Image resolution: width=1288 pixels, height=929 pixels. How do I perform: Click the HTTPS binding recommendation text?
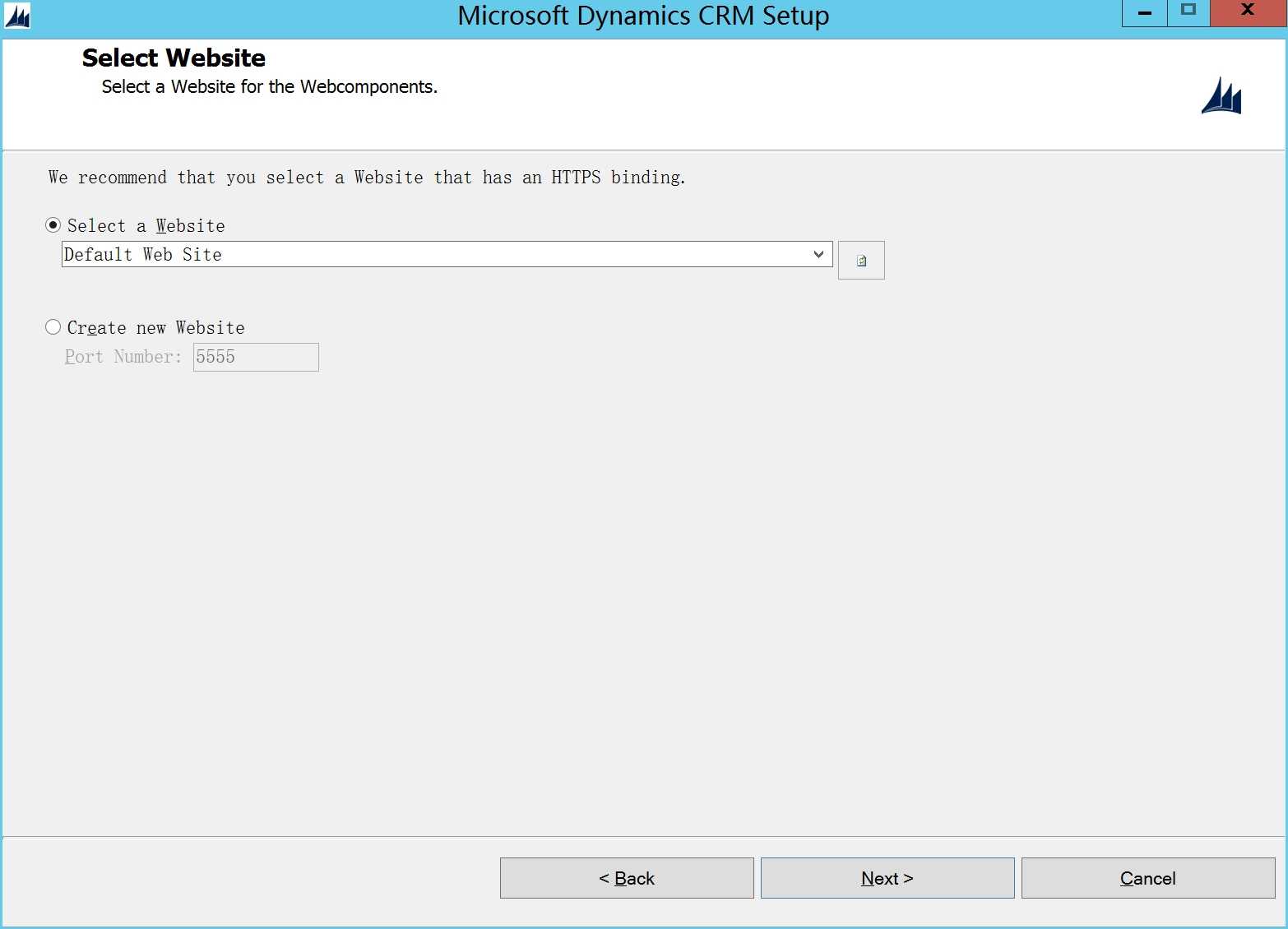(367, 178)
